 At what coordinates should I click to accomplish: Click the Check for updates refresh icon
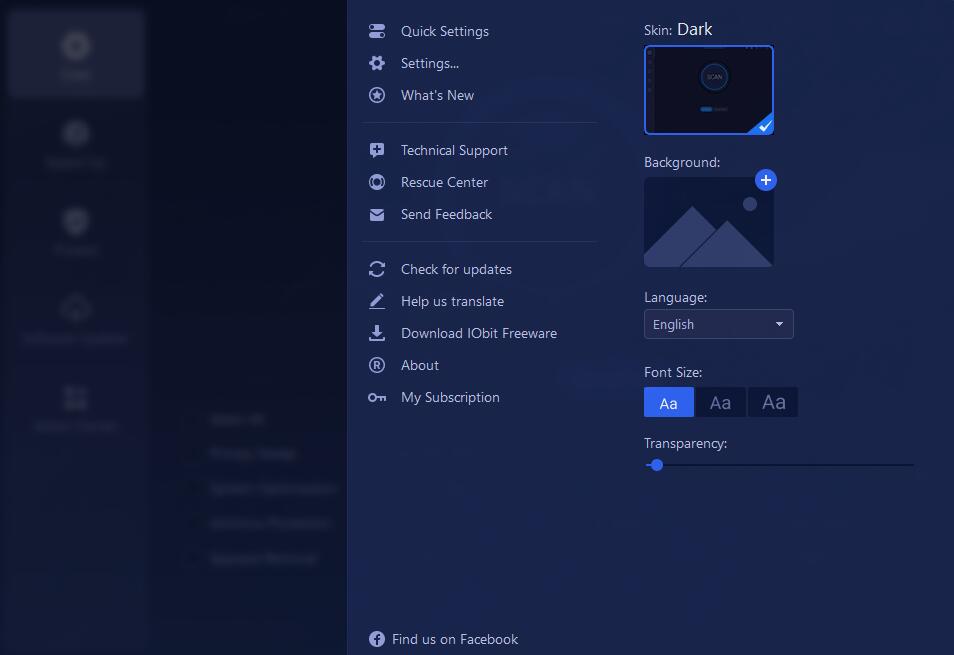pyautogui.click(x=377, y=269)
